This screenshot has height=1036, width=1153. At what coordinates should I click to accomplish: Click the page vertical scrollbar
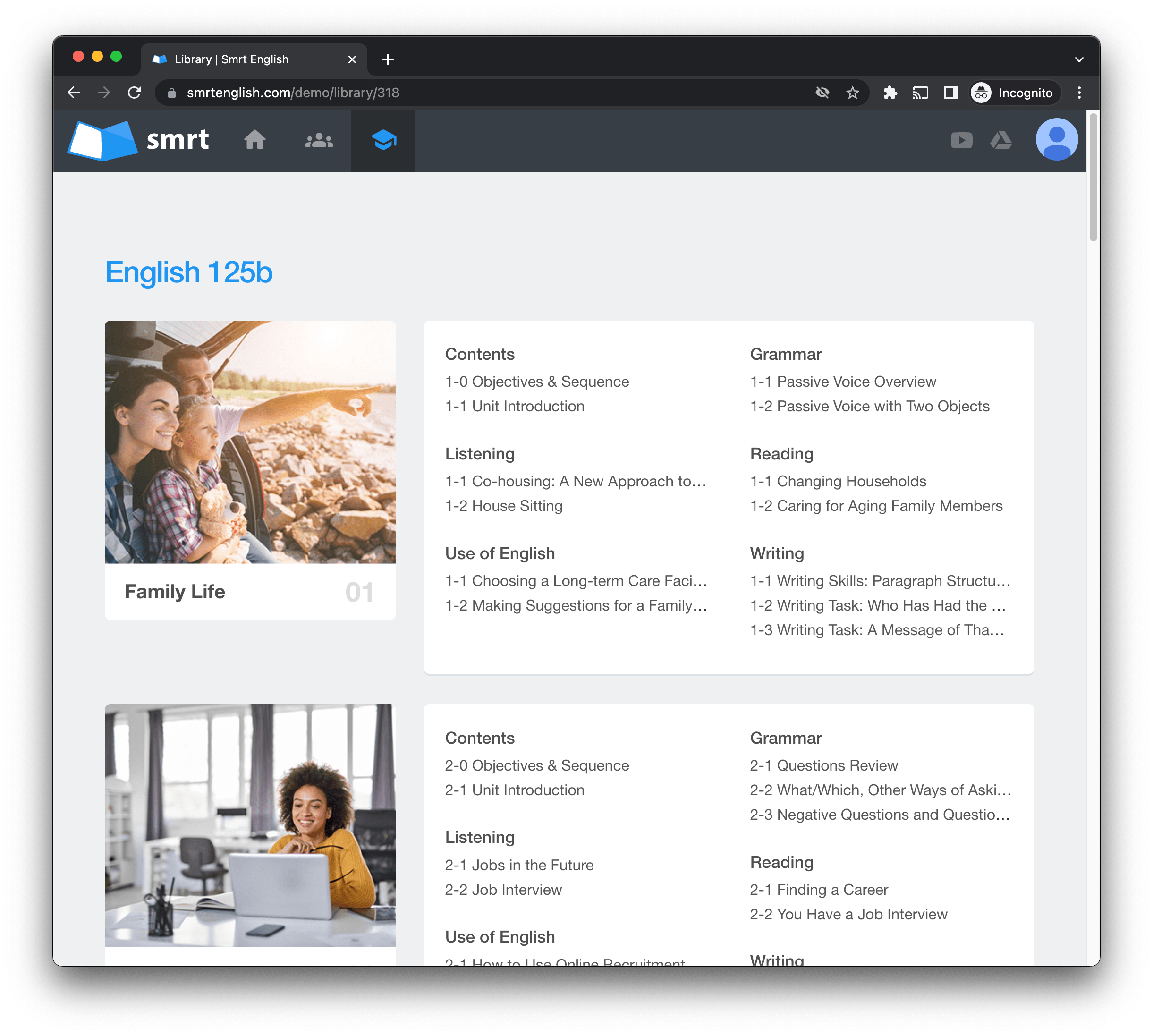(1093, 178)
